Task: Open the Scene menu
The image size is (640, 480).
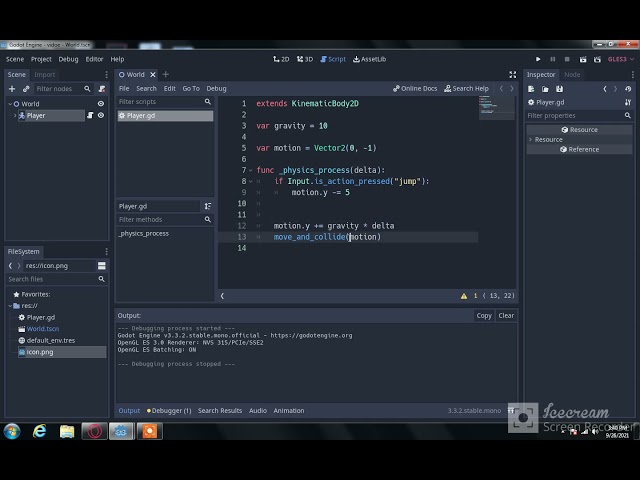Action: 15,59
